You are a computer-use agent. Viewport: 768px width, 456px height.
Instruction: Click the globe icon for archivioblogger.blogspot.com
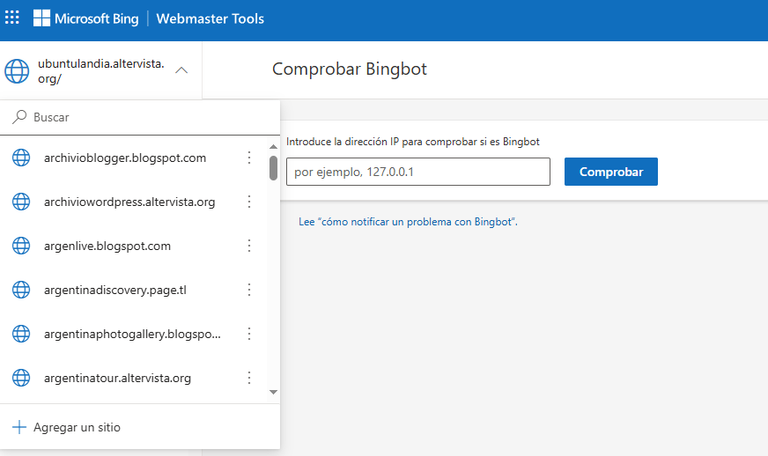[x=21, y=158]
